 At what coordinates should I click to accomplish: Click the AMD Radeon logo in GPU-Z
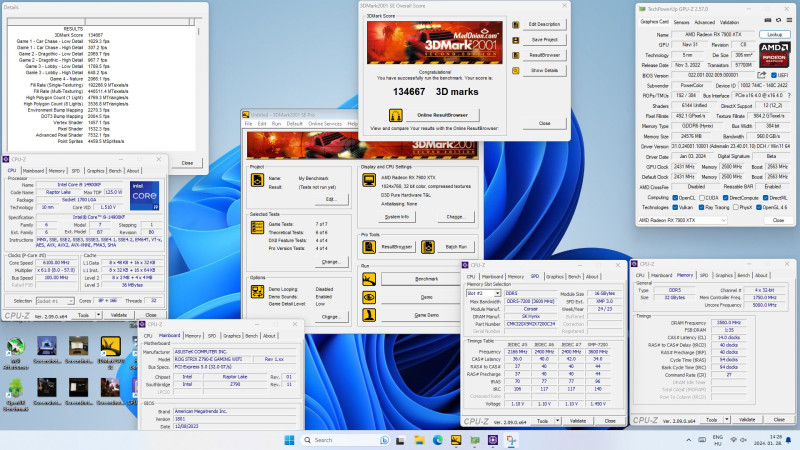pos(774,54)
